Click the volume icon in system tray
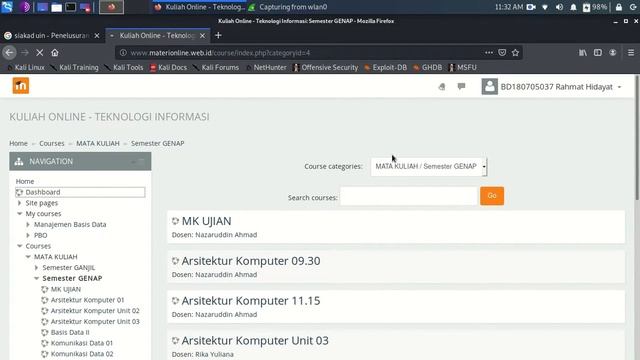Viewport: 640px width, 360px height. point(559,7)
